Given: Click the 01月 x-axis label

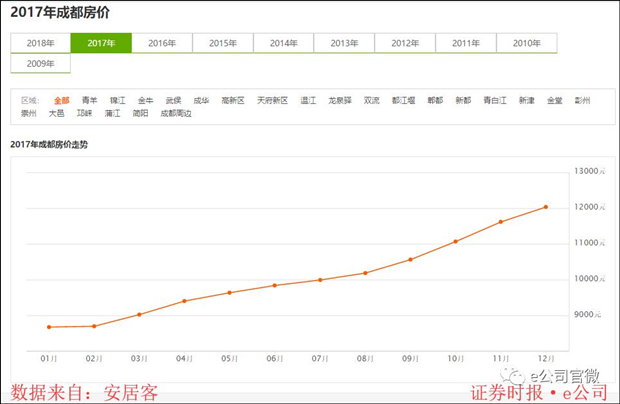Looking at the screenshot, I should click(x=49, y=359).
